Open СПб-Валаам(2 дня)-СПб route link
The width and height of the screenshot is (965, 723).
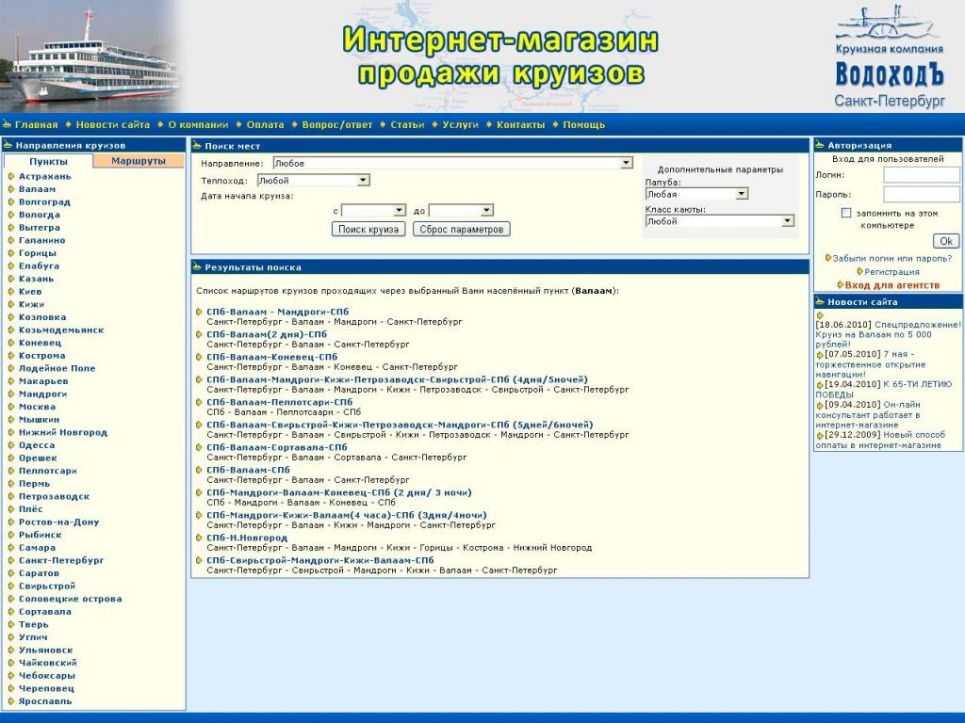(267, 335)
